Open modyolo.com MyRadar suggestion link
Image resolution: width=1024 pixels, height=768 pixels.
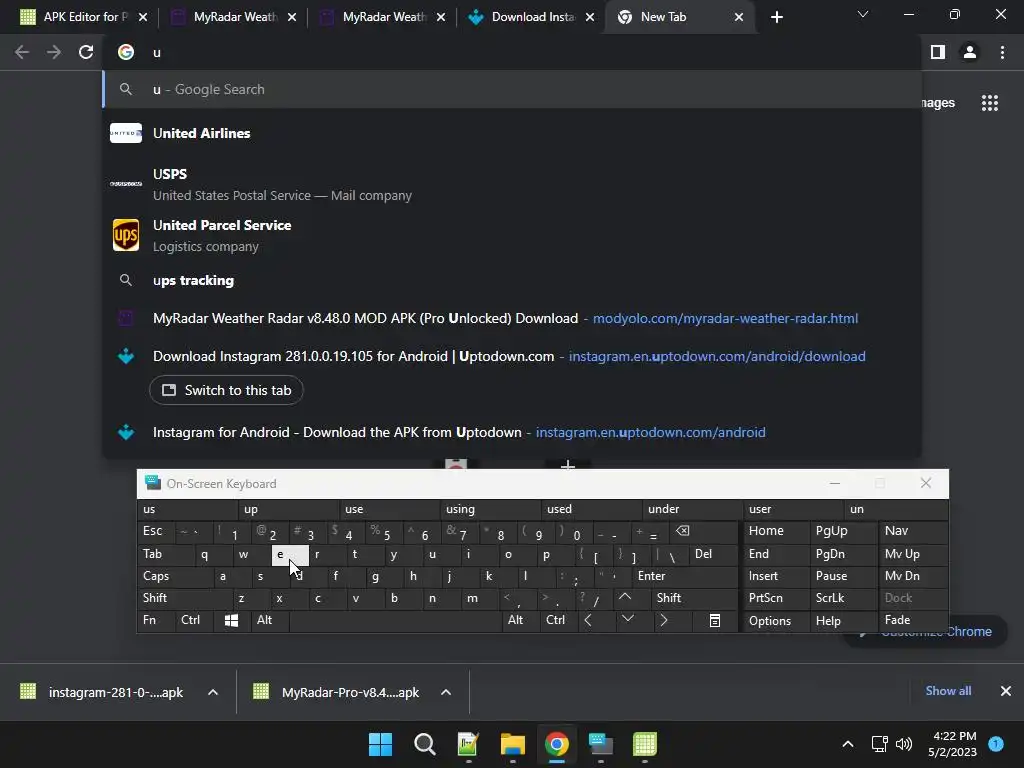[x=512, y=319]
